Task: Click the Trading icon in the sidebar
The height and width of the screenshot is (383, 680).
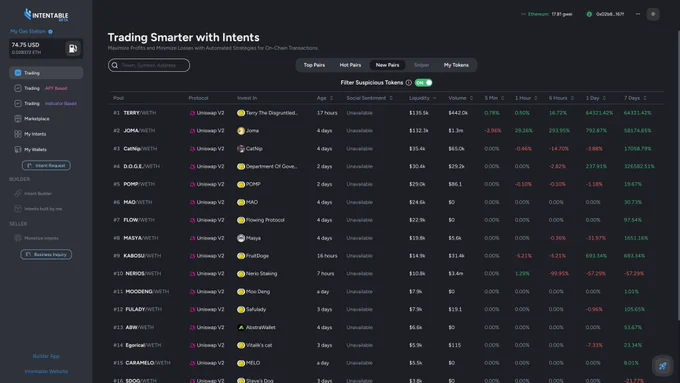Action: [18, 73]
